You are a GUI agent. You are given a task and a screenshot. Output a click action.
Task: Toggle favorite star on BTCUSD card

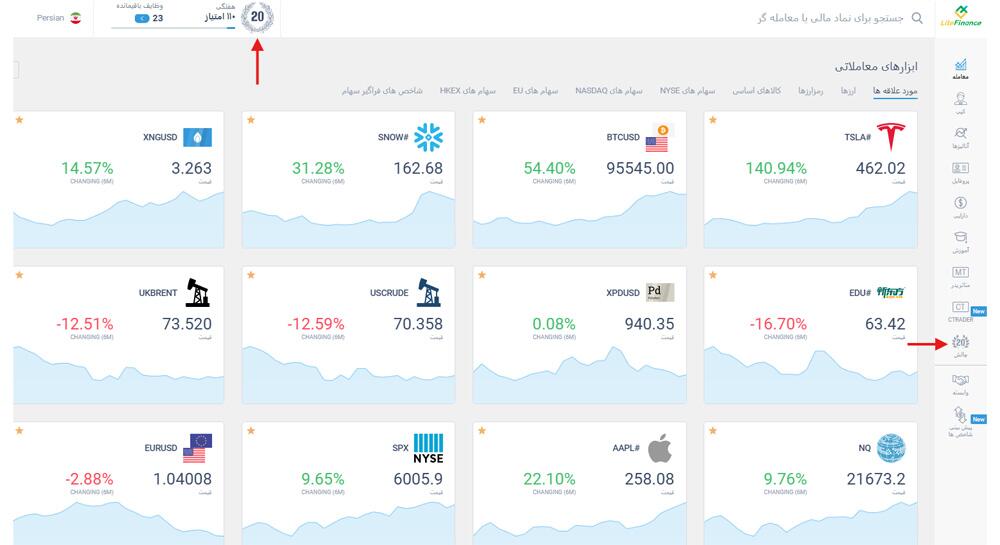click(x=482, y=120)
